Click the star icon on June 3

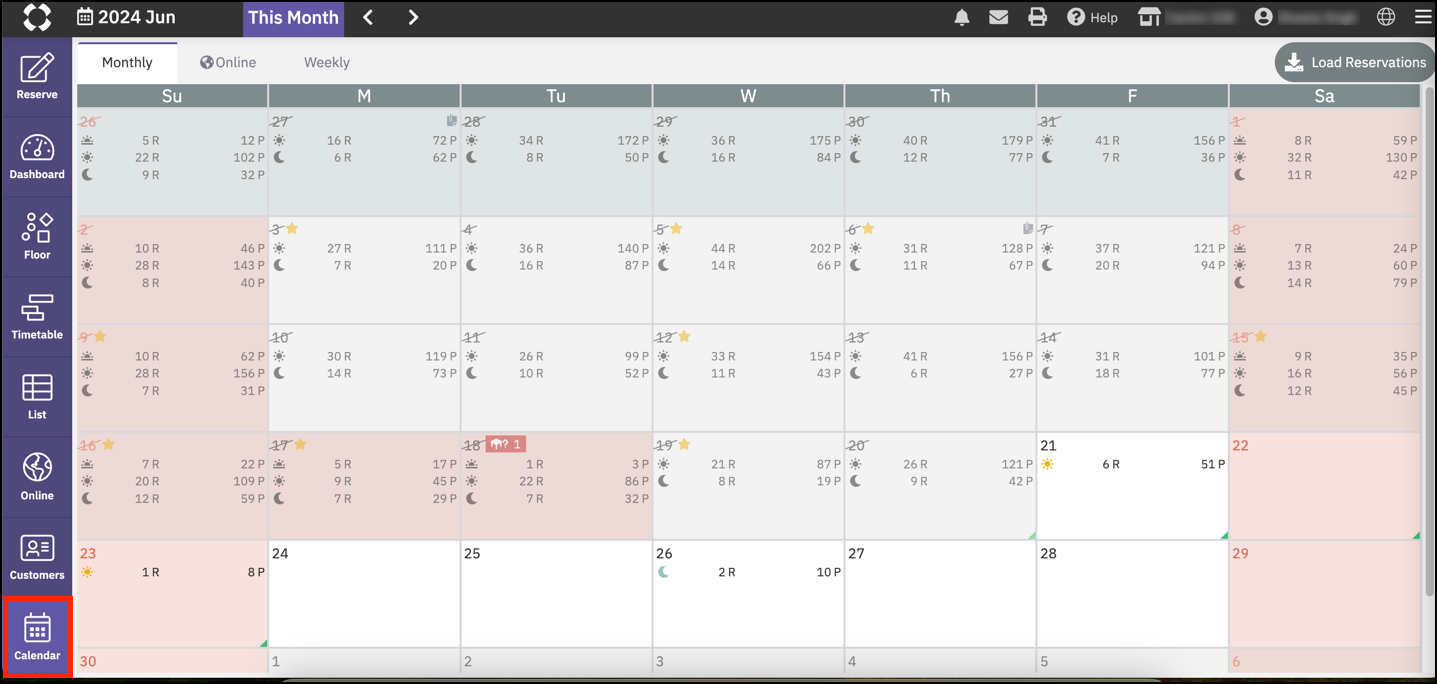pyautogui.click(x=292, y=229)
